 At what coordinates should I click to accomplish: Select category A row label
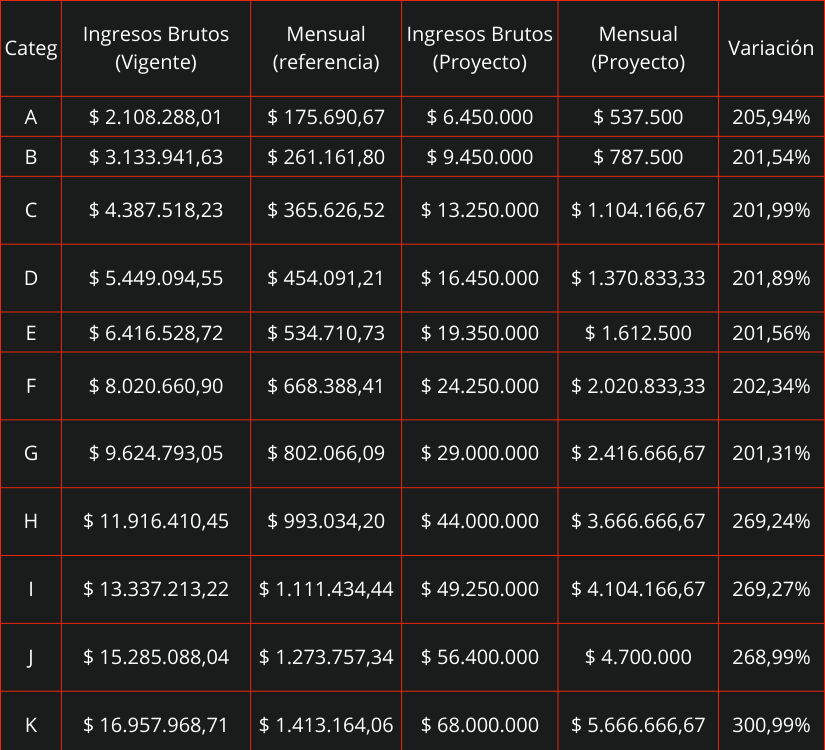point(31,117)
